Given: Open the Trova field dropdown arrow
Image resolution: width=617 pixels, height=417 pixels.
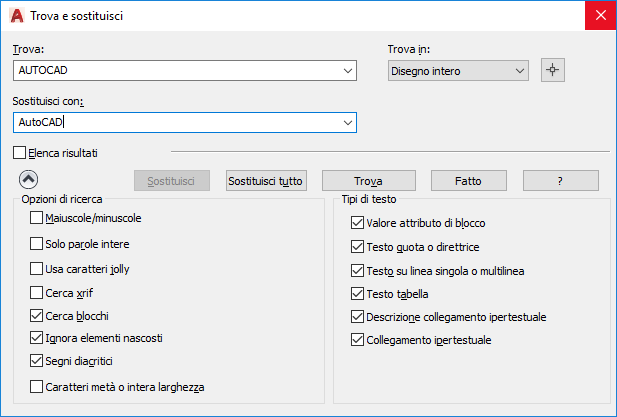Looking at the screenshot, I should point(347,71).
